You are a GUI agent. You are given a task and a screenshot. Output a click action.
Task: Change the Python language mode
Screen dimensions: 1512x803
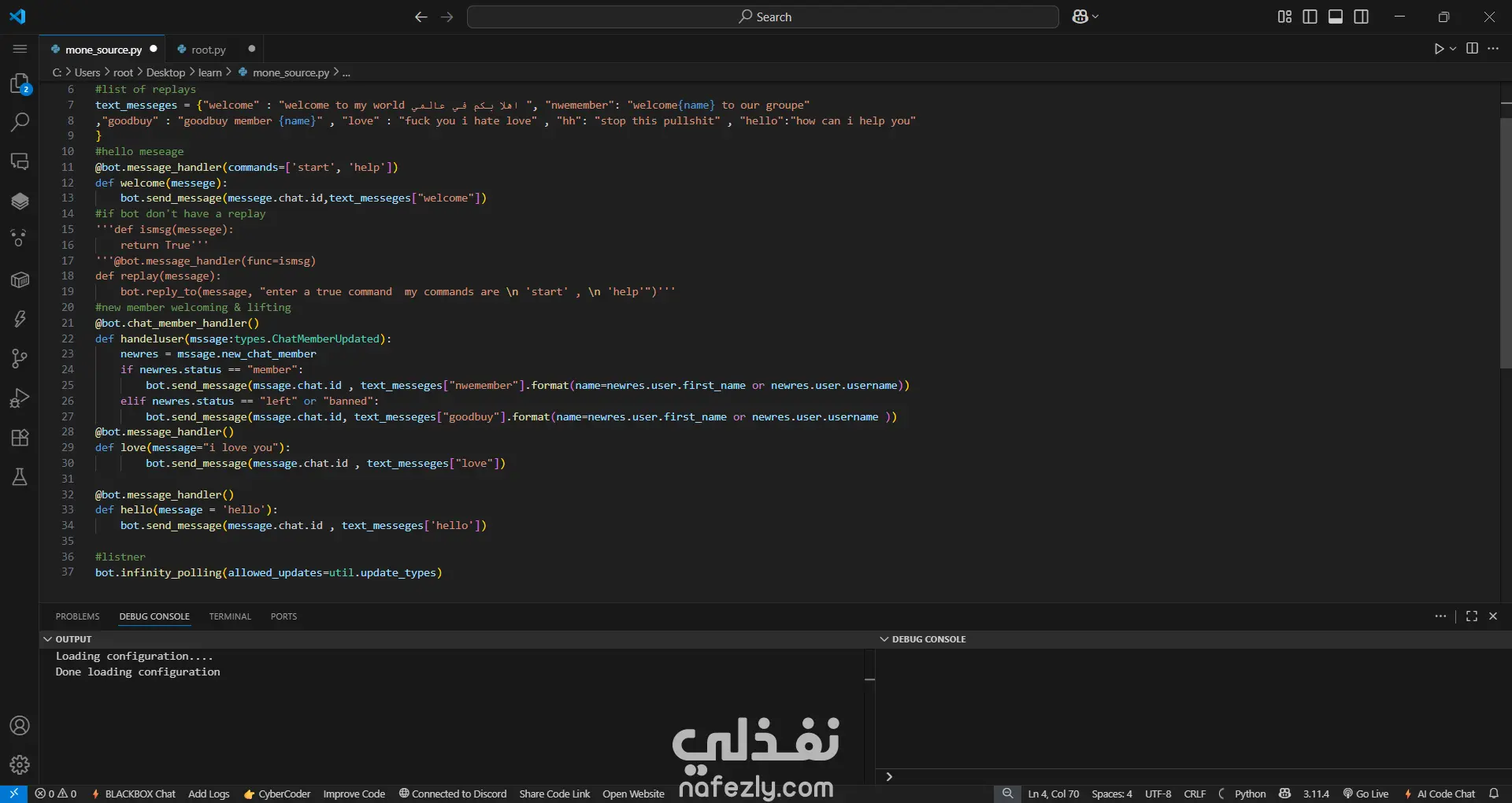click(1250, 794)
